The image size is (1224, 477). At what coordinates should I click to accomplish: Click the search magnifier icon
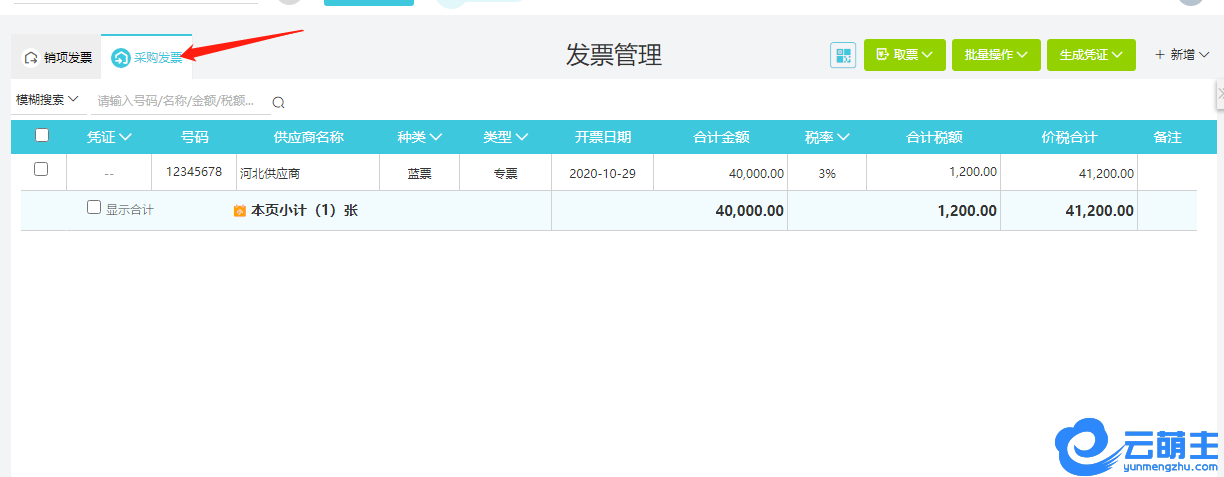coord(278,102)
